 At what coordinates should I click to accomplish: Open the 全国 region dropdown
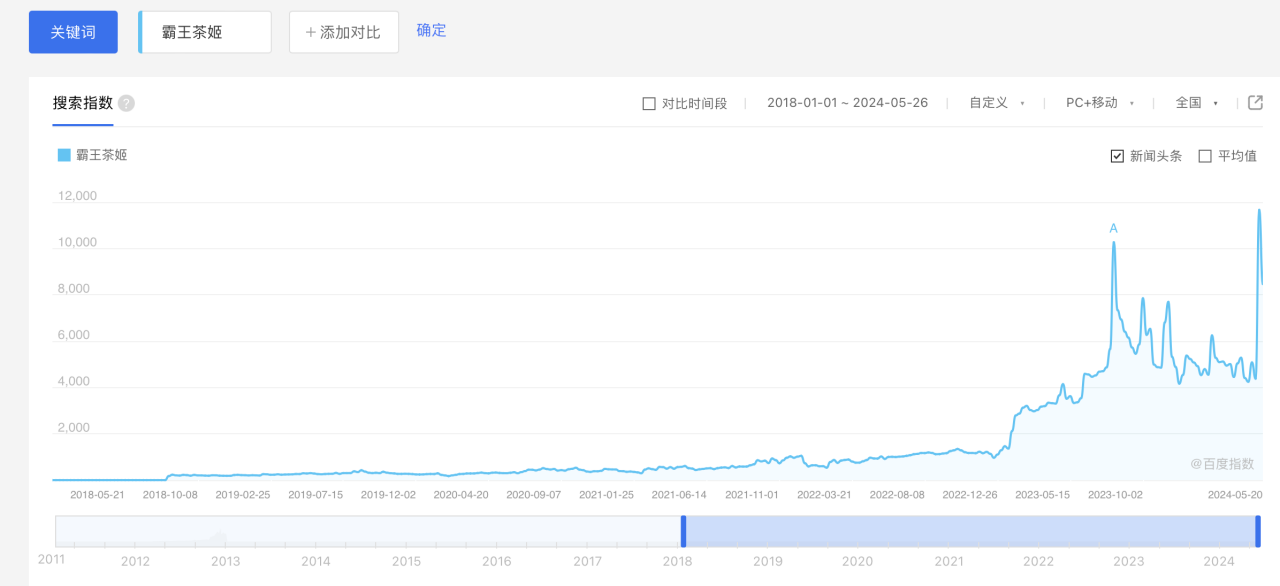click(1196, 103)
